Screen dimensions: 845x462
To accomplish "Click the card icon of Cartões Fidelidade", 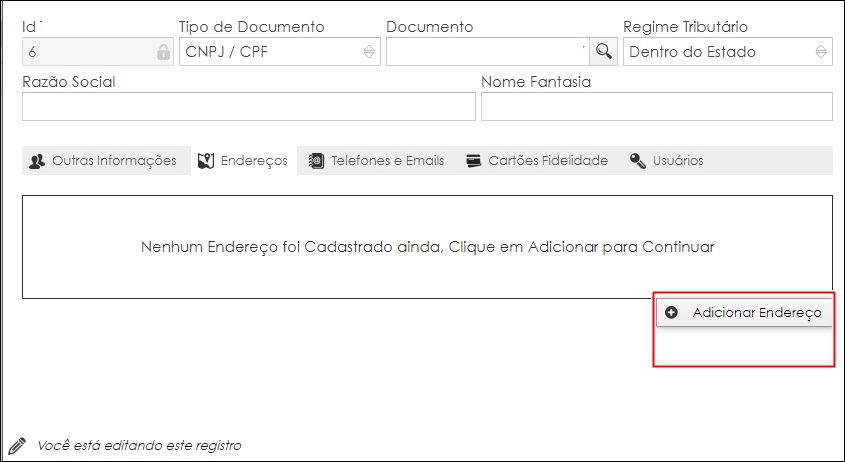I will [x=474, y=161].
